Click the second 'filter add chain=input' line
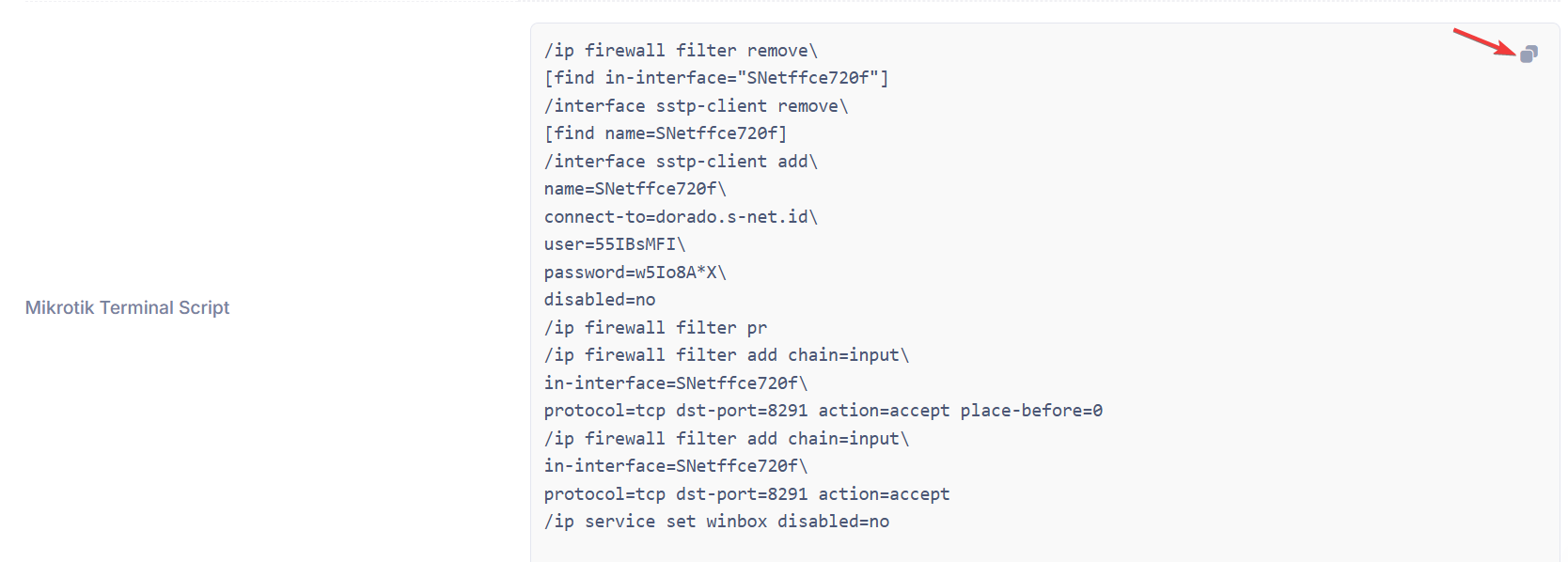Image resolution: width=1568 pixels, height=562 pixels. [727, 439]
